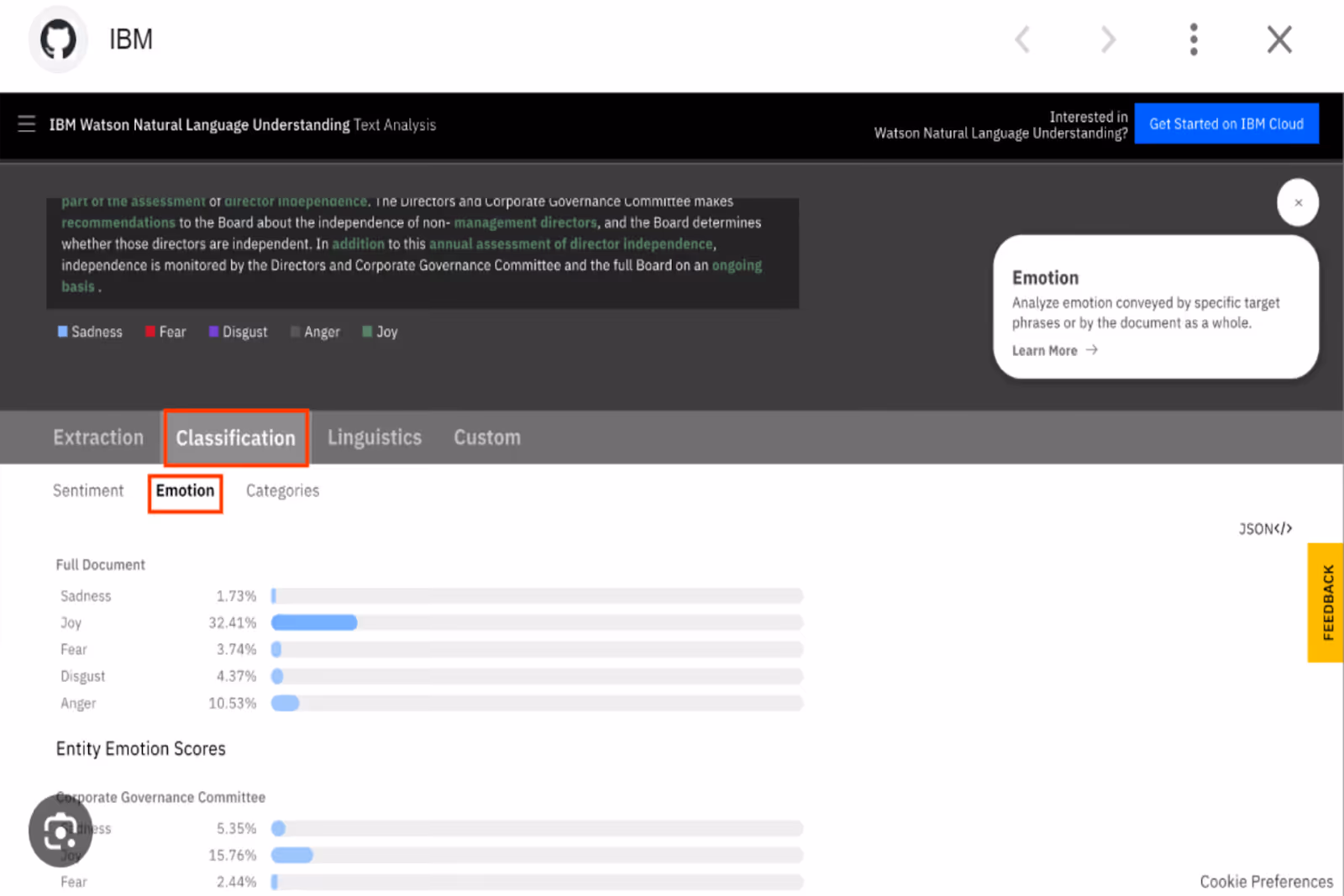
Task: Click 'Corporate Governance Committee' entity label
Action: coord(160,797)
